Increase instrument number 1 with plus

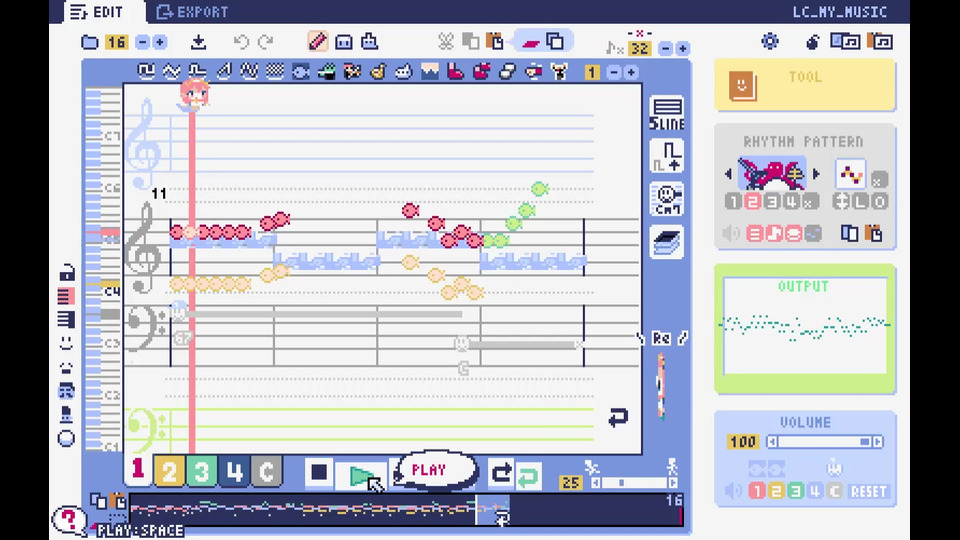(631, 73)
